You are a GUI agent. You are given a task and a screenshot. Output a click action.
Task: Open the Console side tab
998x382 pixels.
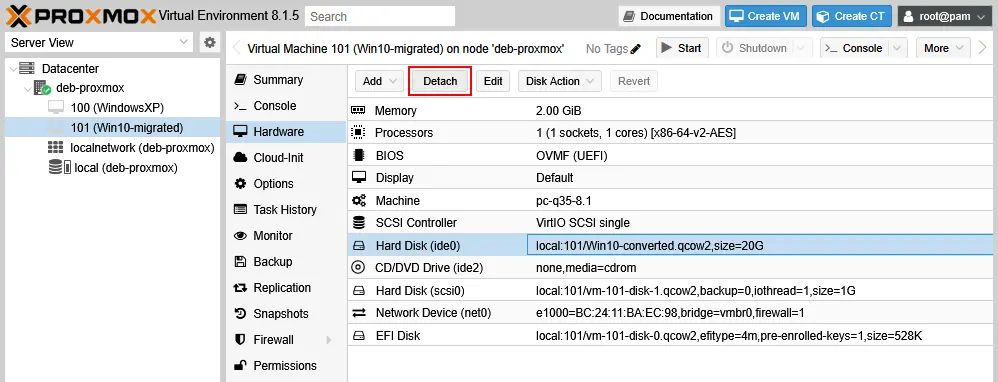[x=286, y=106]
